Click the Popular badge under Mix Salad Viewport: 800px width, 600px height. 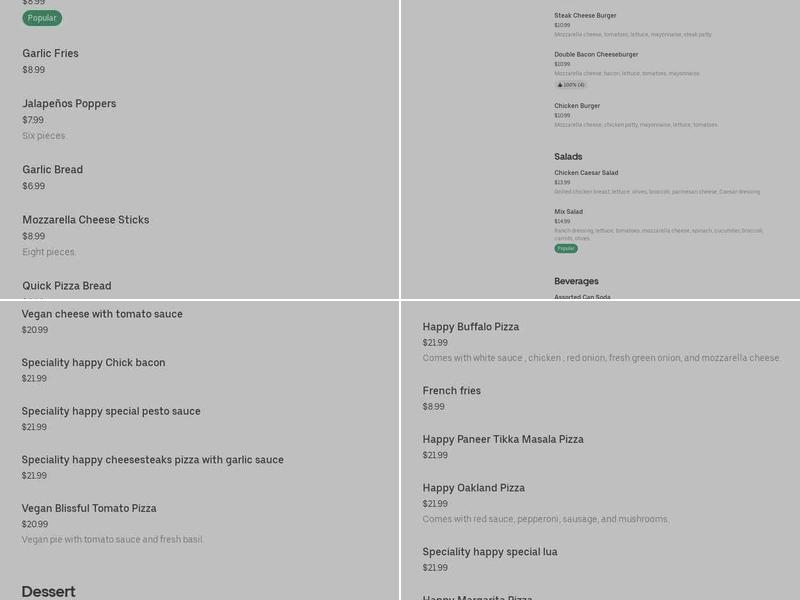point(566,248)
